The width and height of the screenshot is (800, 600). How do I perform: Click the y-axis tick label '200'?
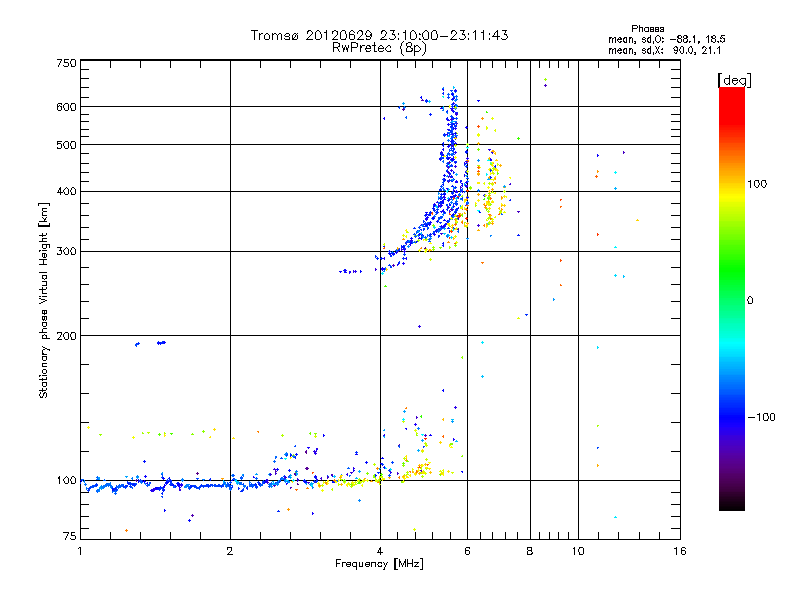[67, 336]
